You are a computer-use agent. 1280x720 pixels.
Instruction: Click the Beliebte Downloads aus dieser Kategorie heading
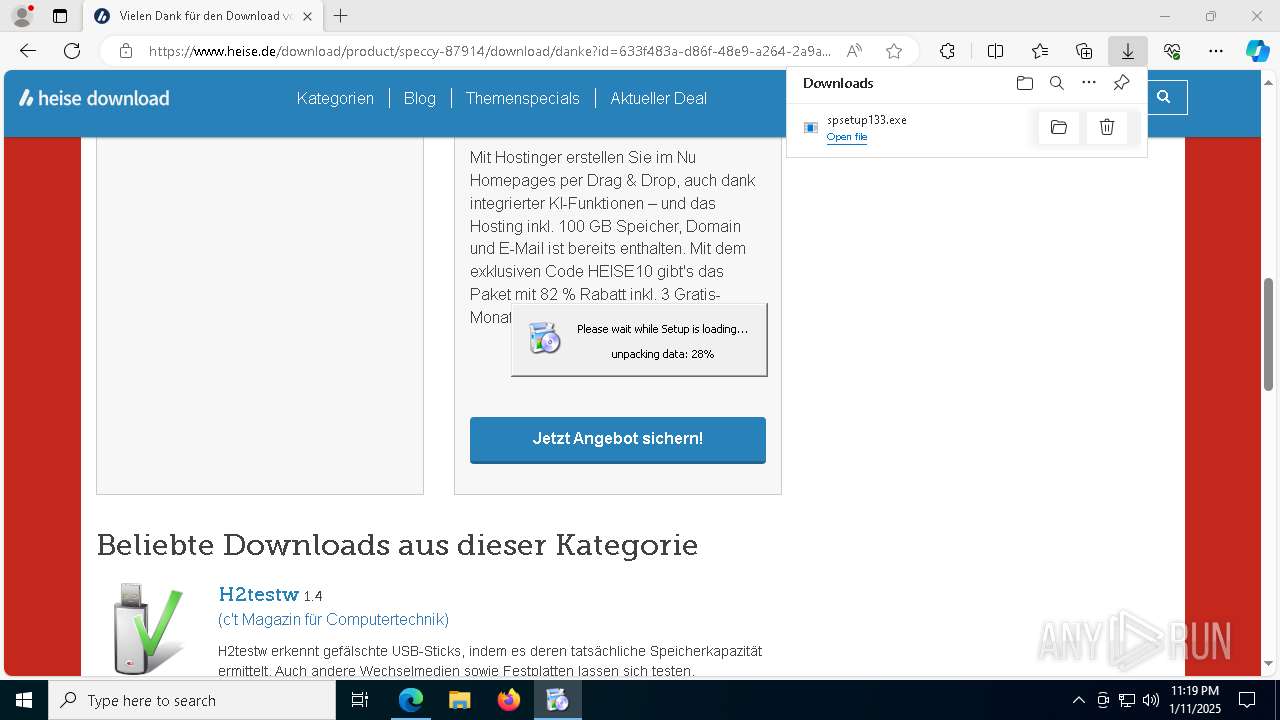397,546
